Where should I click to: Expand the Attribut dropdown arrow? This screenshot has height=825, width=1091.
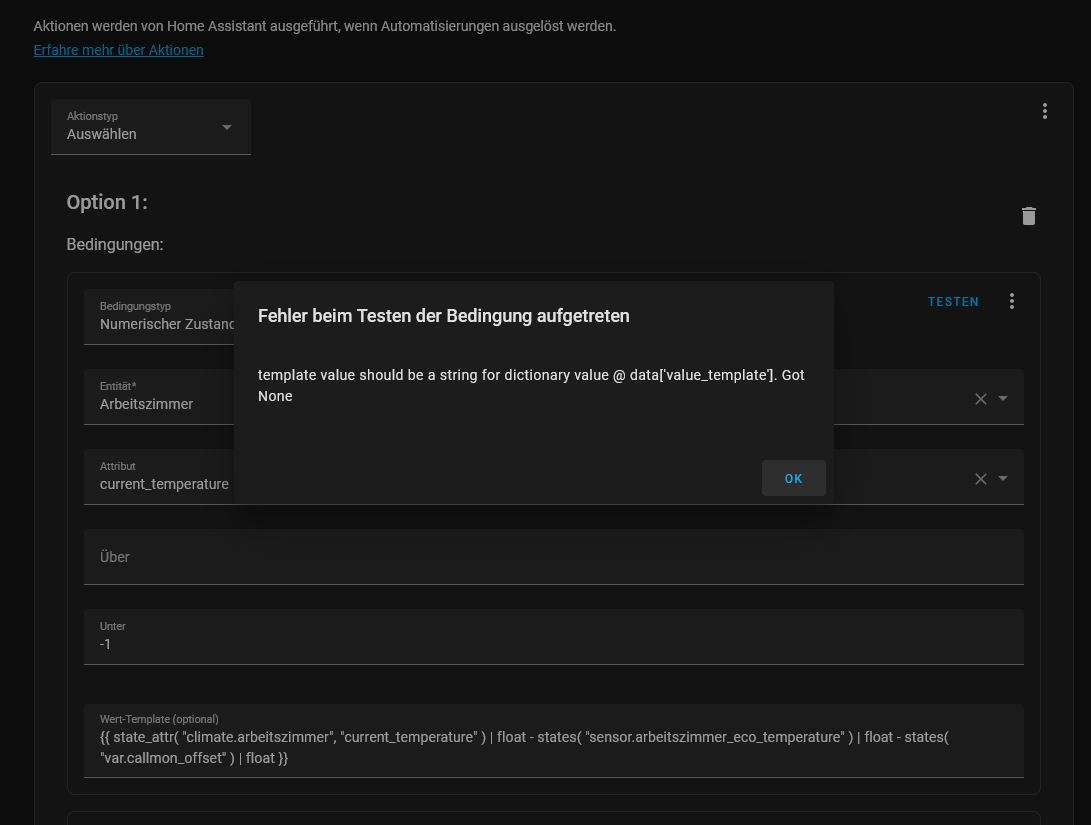pyautogui.click(x=1003, y=479)
